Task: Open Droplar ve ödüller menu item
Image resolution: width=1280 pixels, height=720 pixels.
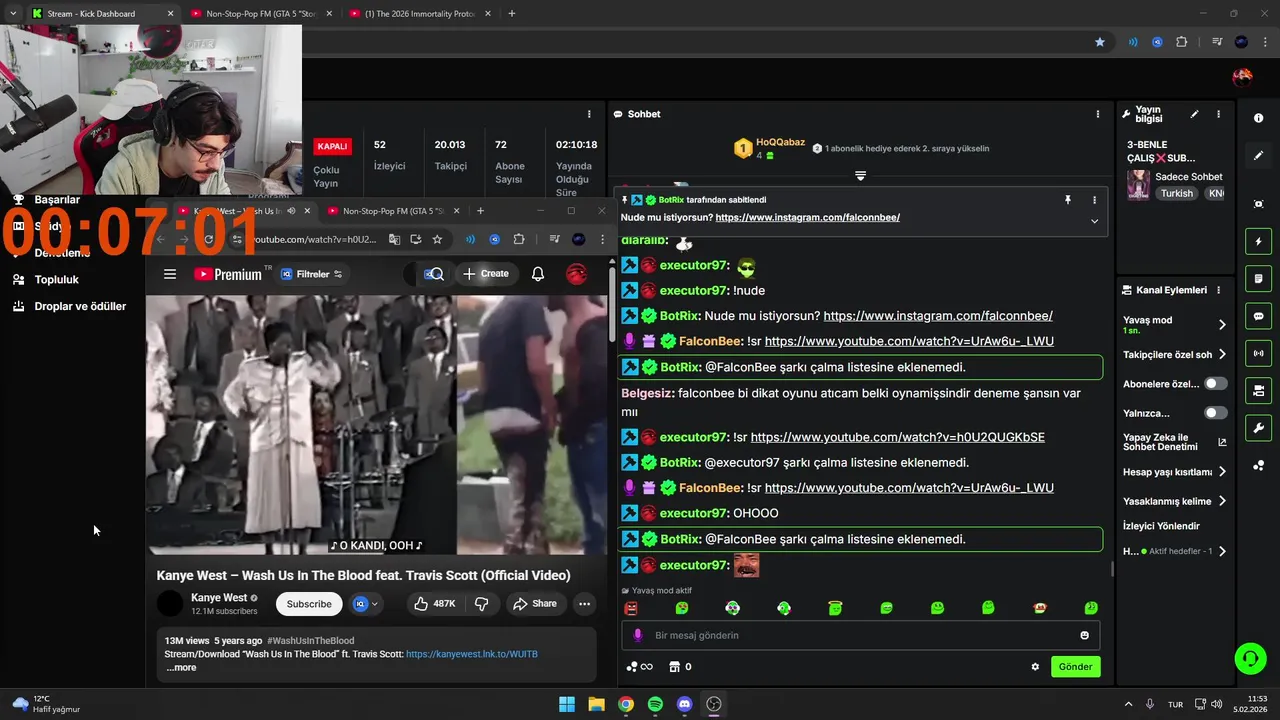Action: point(80,306)
